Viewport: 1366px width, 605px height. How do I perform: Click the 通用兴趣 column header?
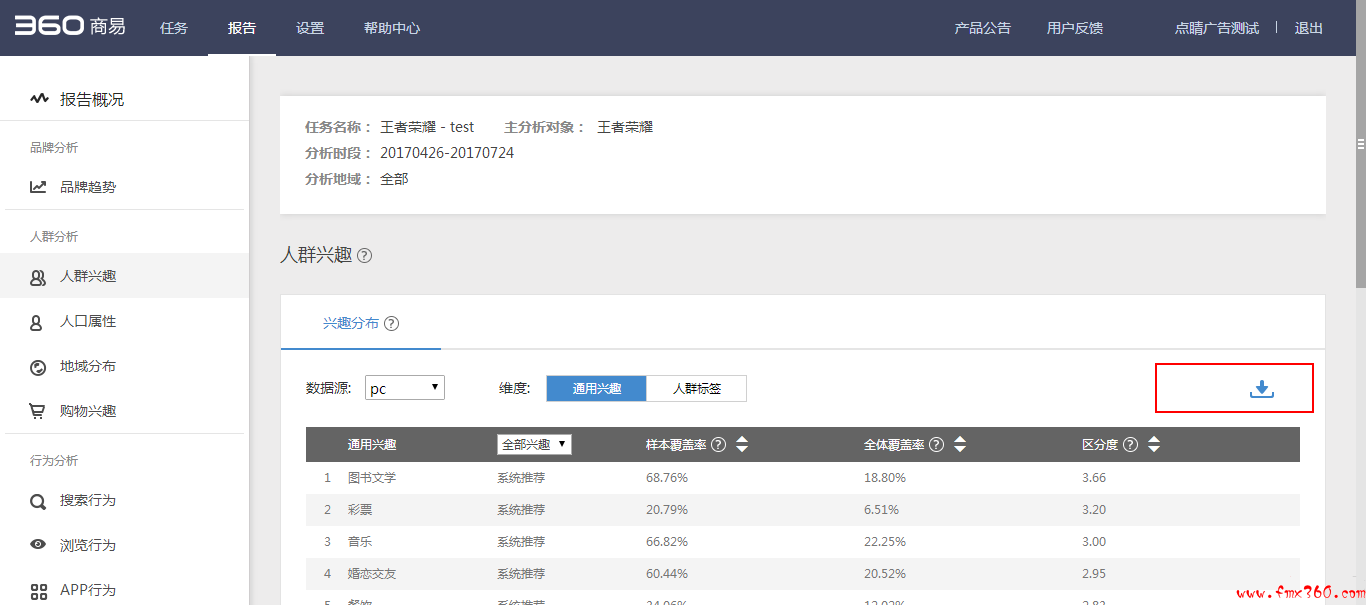[x=372, y=445]
